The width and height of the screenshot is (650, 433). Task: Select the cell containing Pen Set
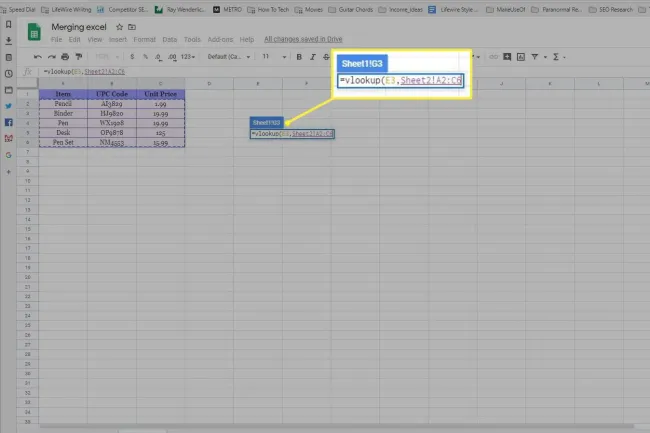pos(63,142)
